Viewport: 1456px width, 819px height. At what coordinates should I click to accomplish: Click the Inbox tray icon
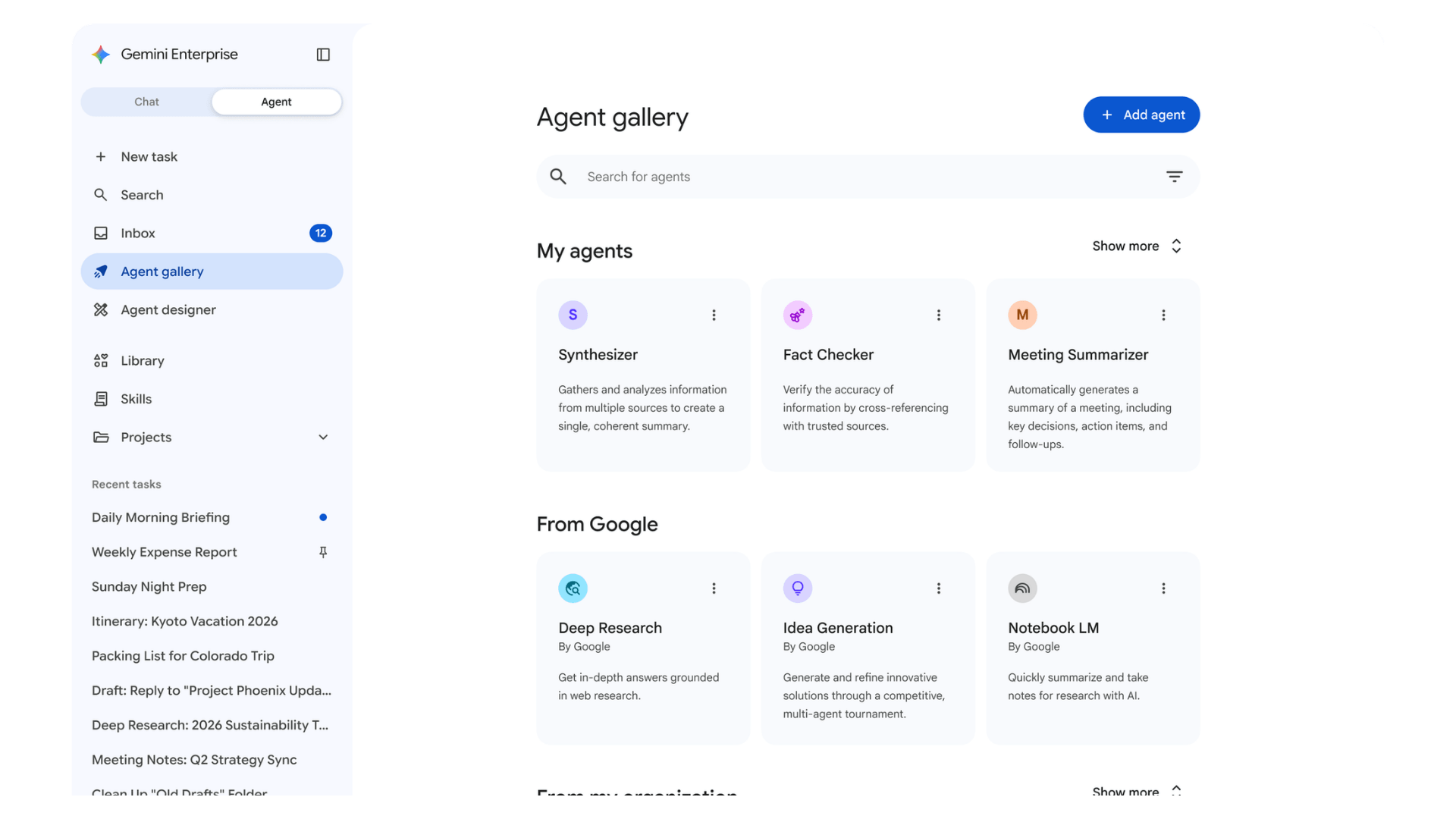tap(101, 234)
